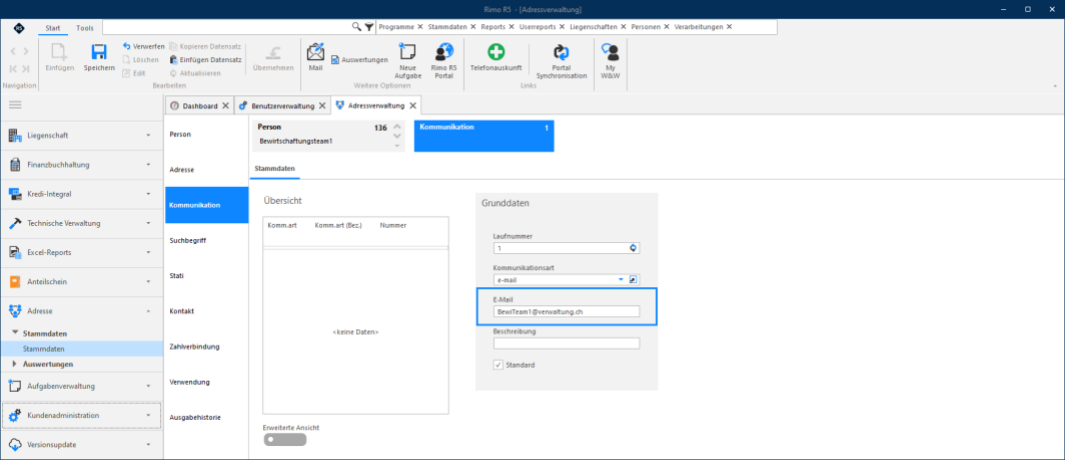1065x460 pixels.
Task: Select the Stammdaten tree leaf item
Action: (44, 349)
